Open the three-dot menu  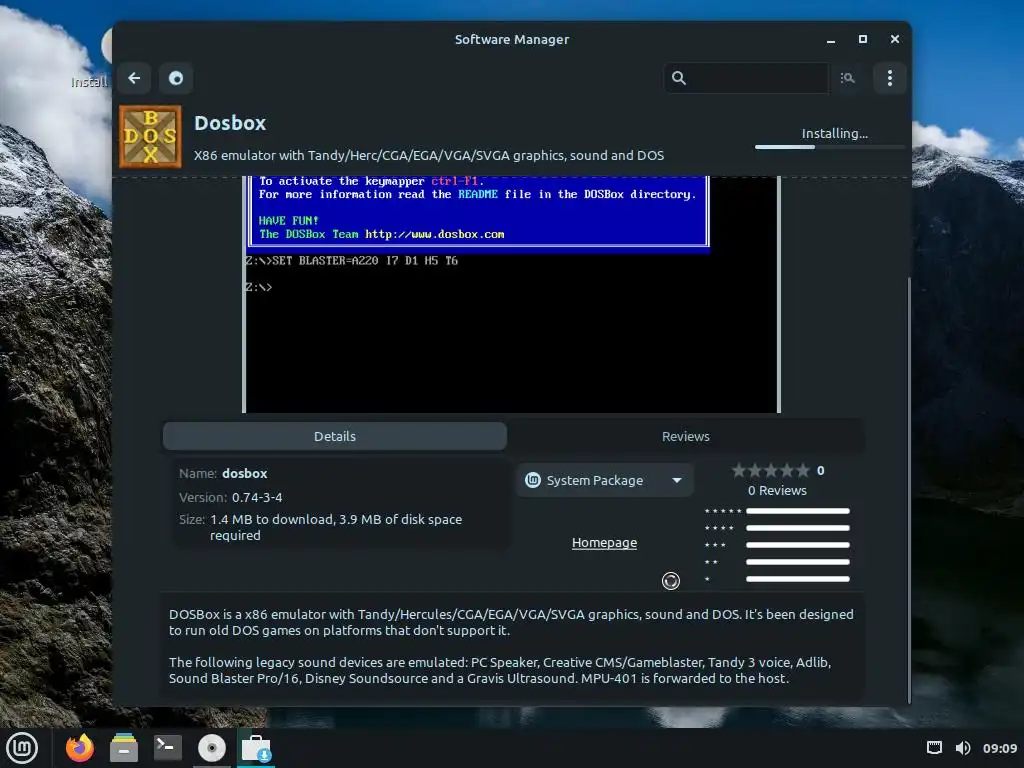(889, 78)
